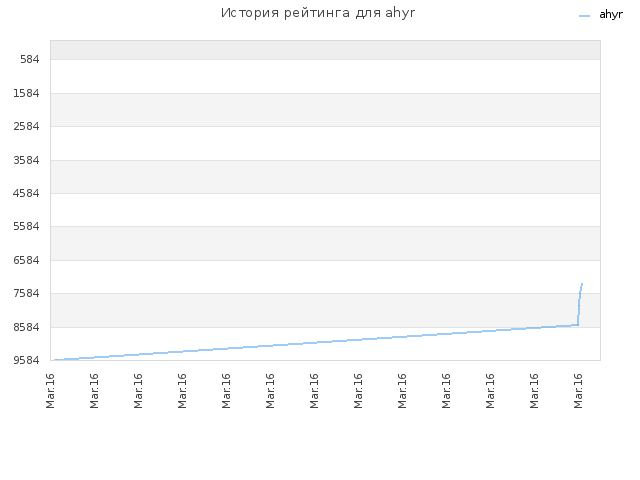Select the chart title История рейтинга для ahyr
Screen dimensions: 640x480
[318, 13]
